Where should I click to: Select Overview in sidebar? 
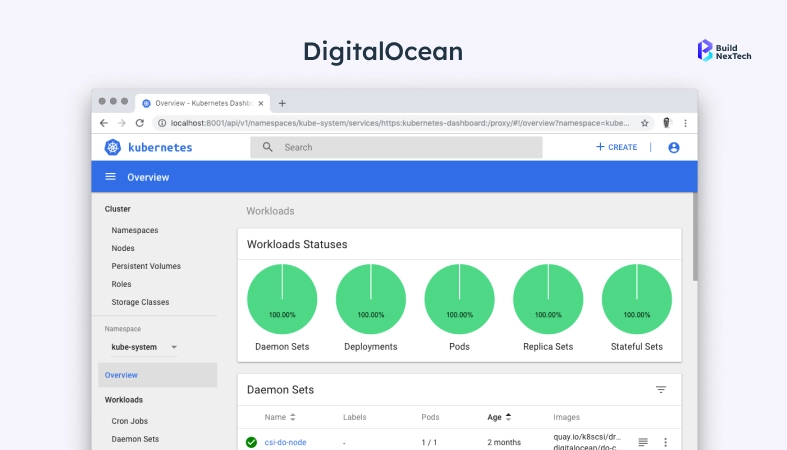(158, 375)
